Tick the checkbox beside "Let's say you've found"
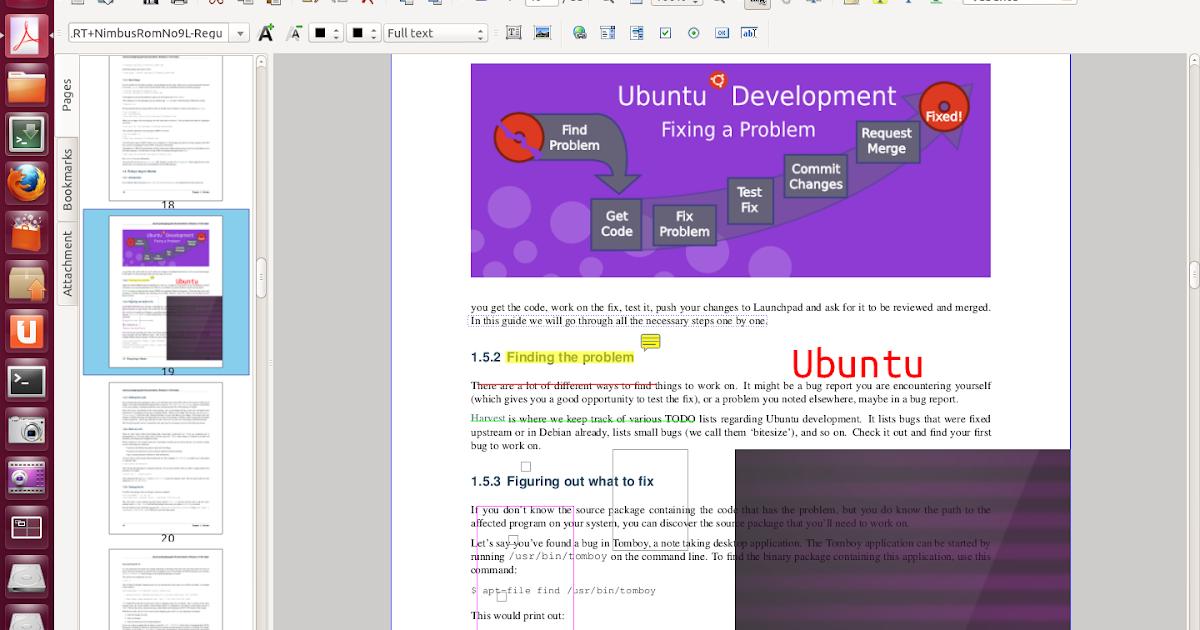This screenshot has height=630, width=1200. pyautogui.click(x=513, y=541)
